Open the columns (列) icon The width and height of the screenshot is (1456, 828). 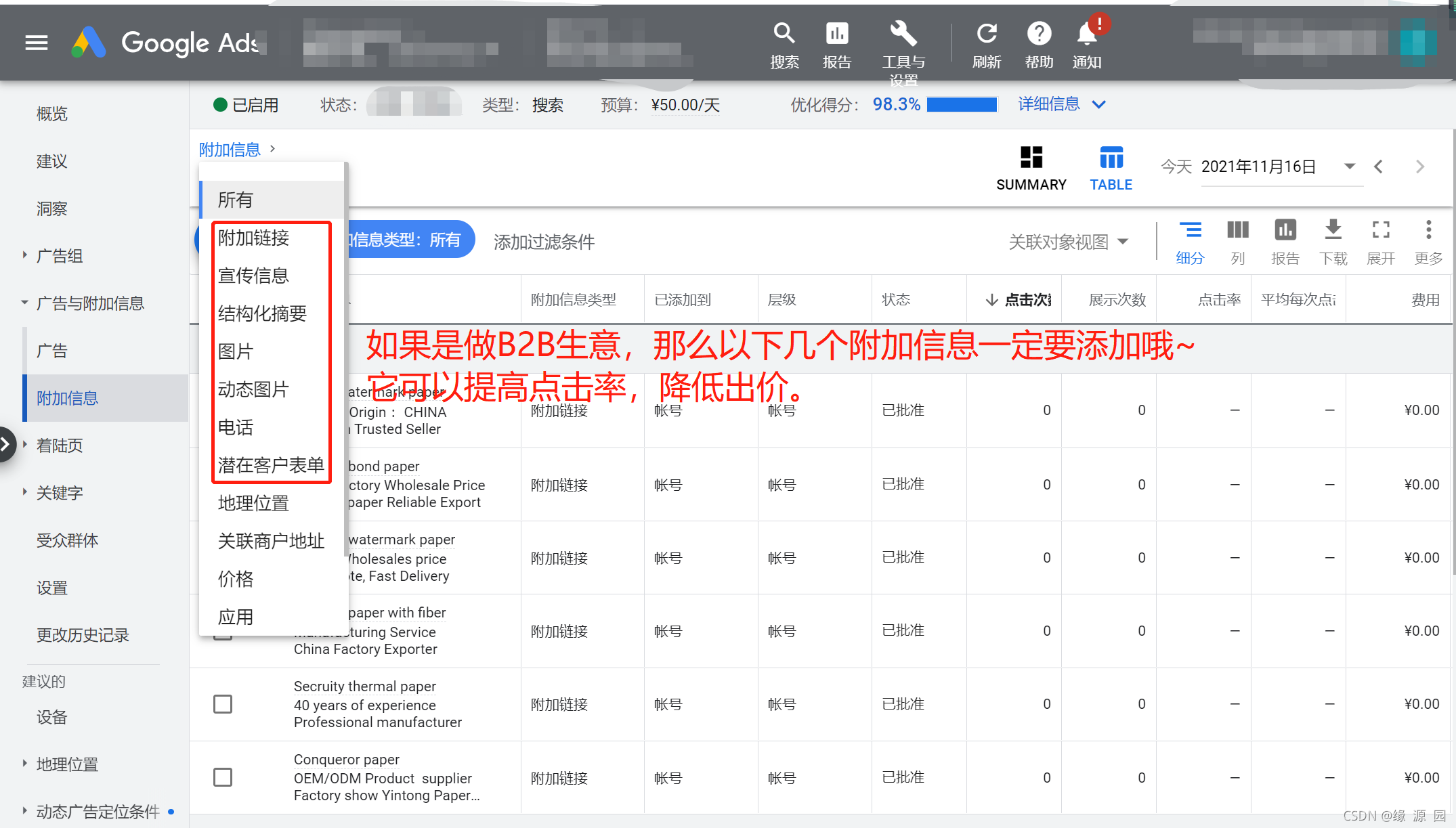pyautogui.click(x=1237, y=231)
